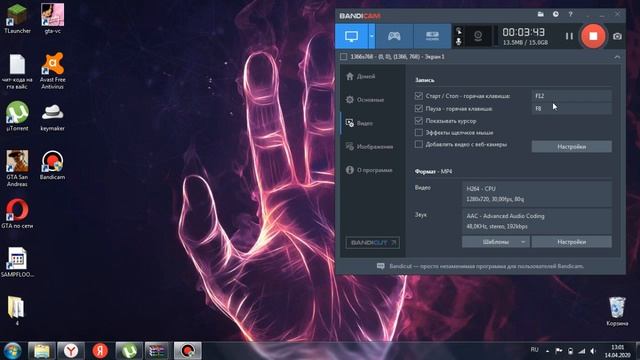Open the output folder icon in title bar
Image resolution: width=640 pixels, height=360 pixels.
click(541, 14)
